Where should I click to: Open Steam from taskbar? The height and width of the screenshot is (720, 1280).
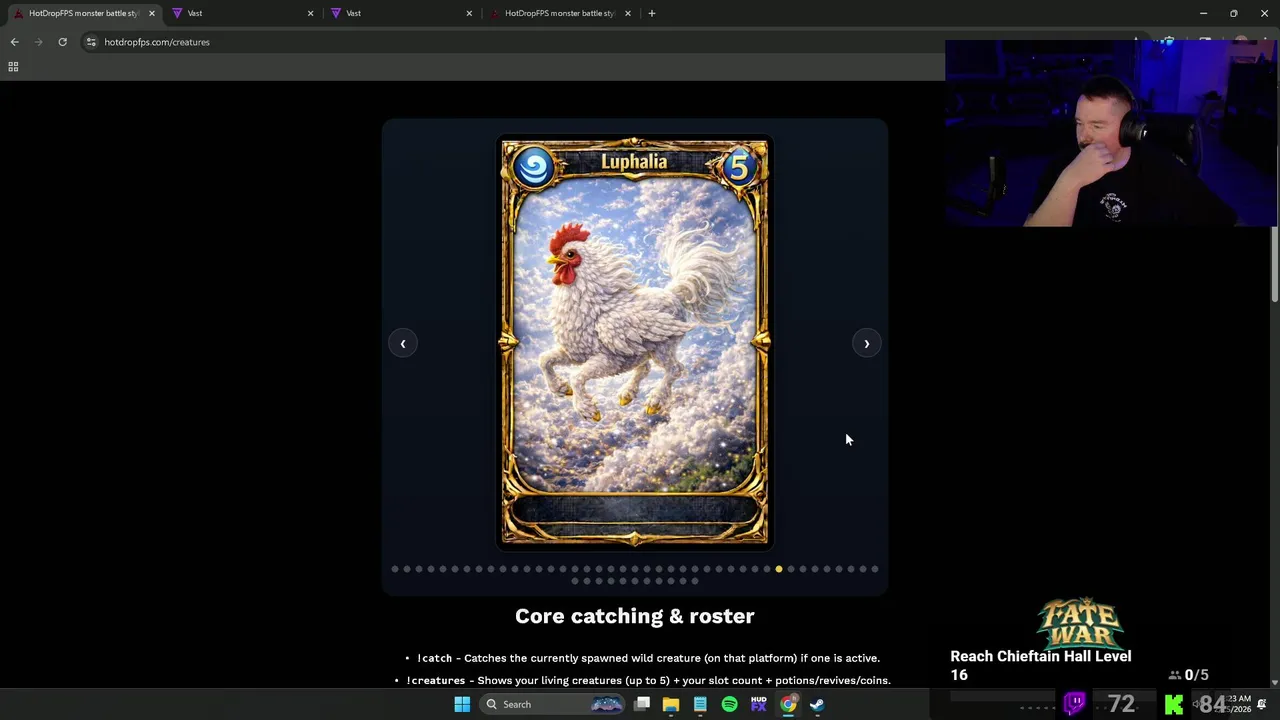pos(817,704)
